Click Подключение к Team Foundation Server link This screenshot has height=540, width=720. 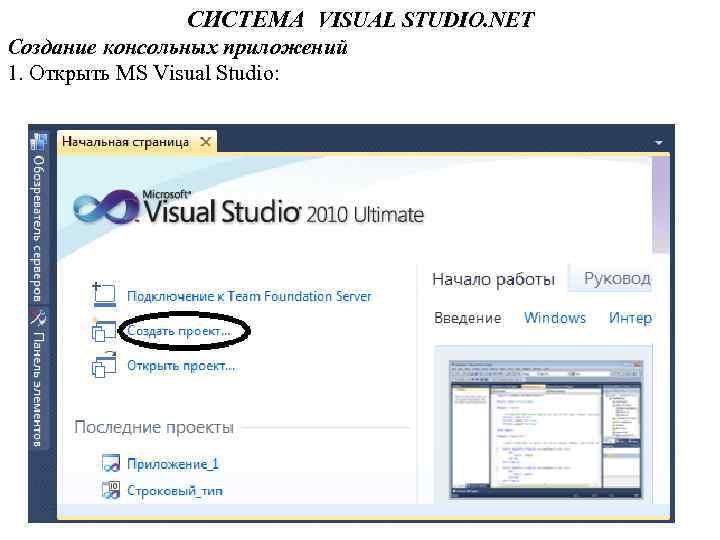249,296
